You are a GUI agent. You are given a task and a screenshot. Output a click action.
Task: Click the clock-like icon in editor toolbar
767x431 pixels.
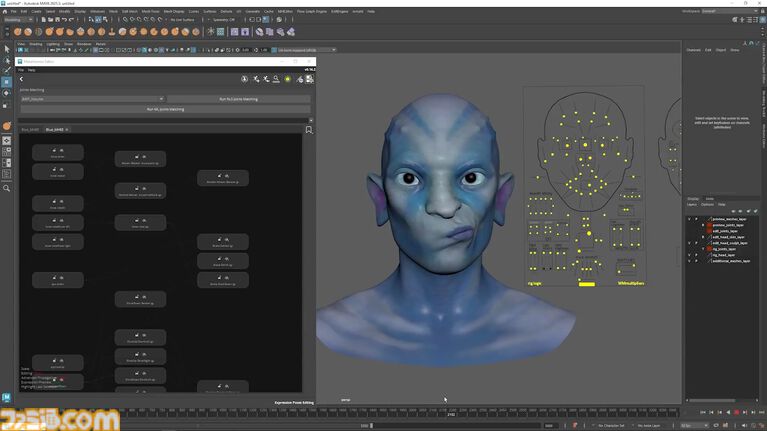245,79
